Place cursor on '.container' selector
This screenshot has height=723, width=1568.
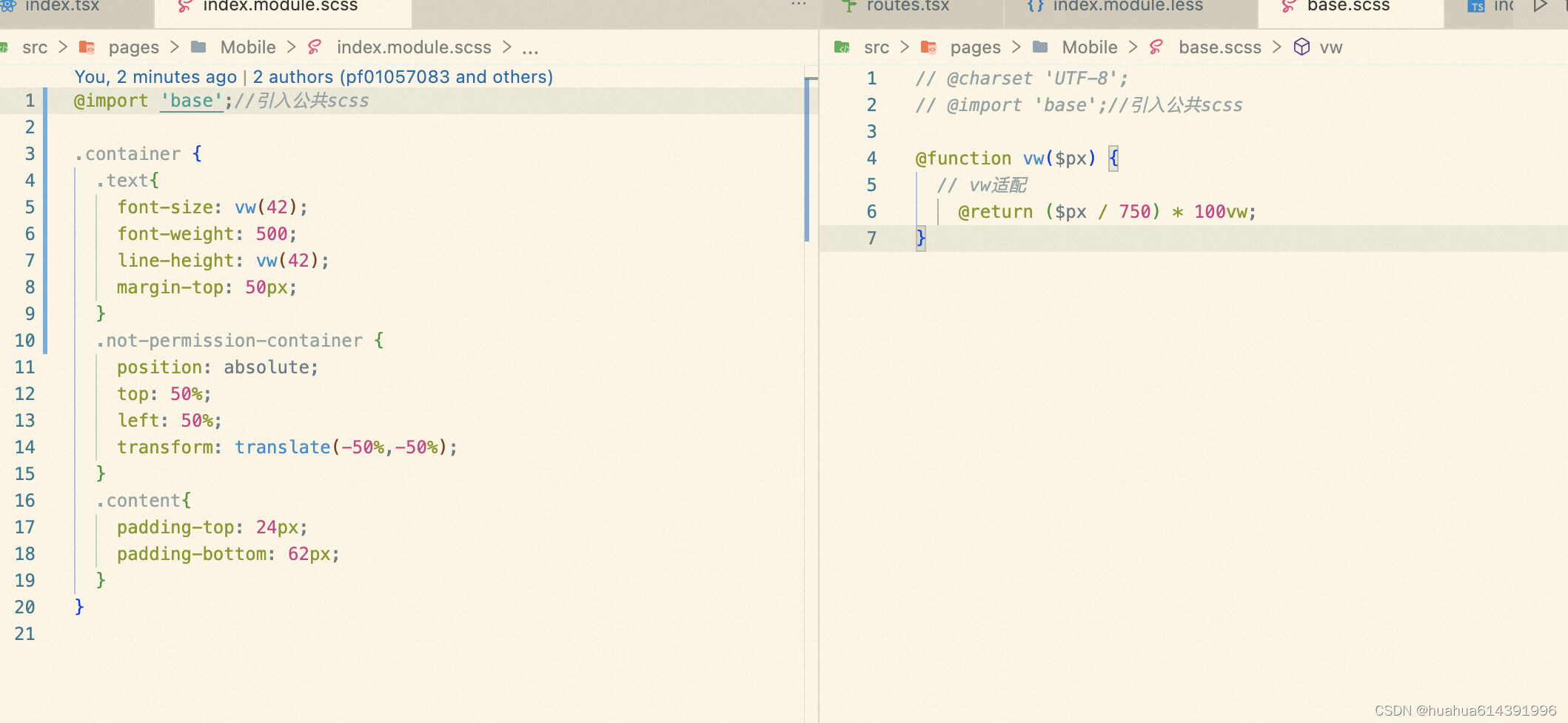tap(127, 154)
